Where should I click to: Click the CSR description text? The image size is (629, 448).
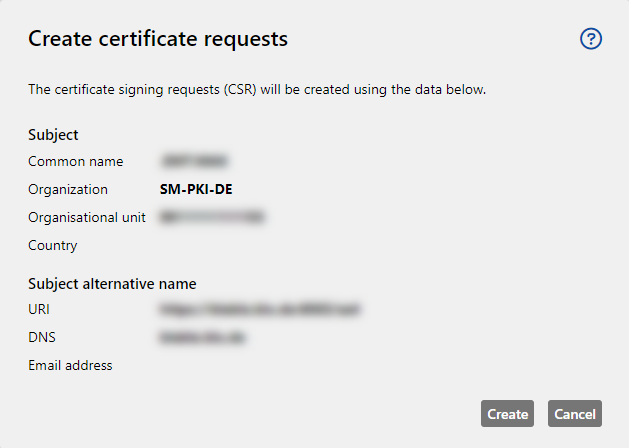click(257, 89)
